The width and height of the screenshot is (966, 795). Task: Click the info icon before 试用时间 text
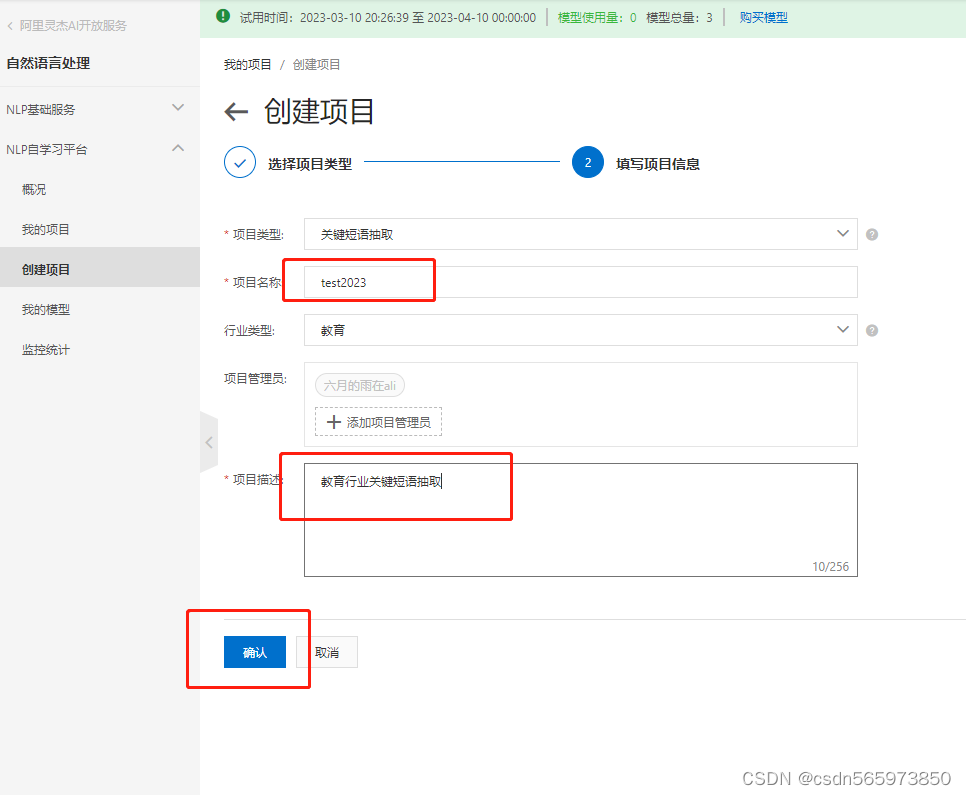[x=221, y=17]
